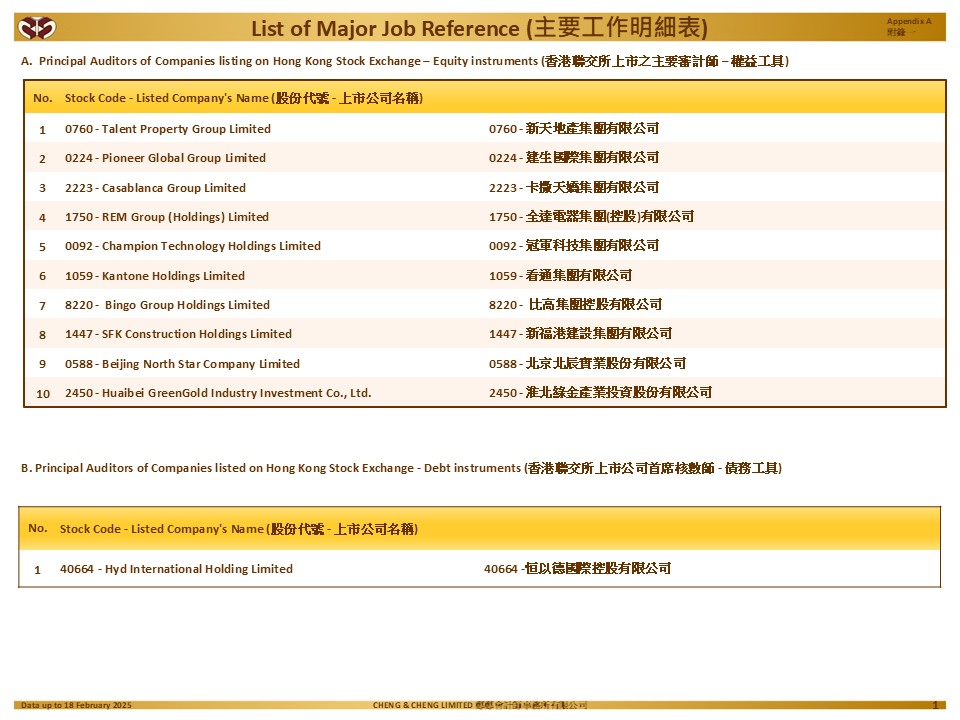Viewport: 960px width, 720px height.
Task: Select '0760 - Talent Property Group Limited'
Action: (x=168, y=129)
